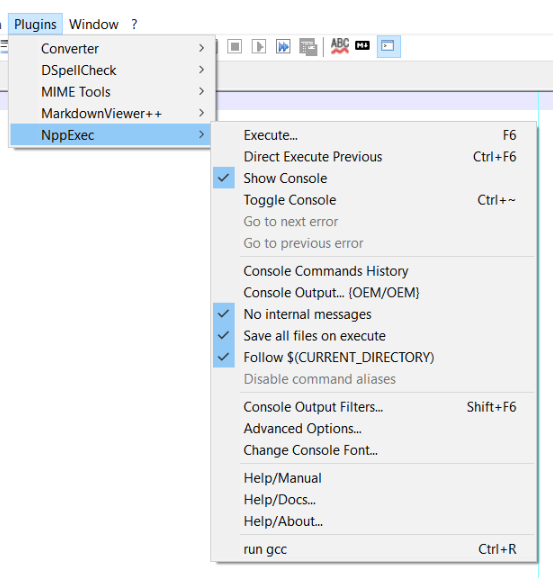Click Save Recorded Macro toolbar icon

point(308,47)
